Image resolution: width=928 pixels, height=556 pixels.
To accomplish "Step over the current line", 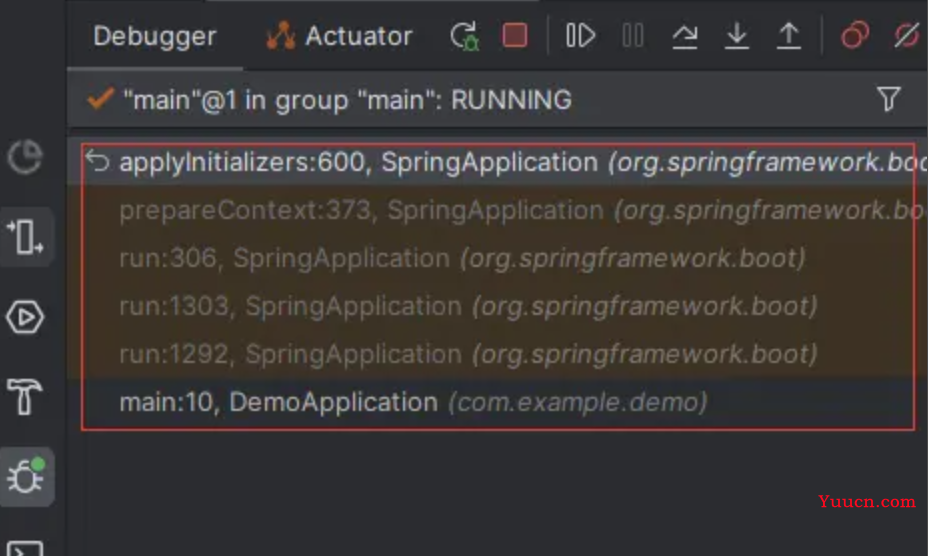I will click(685, 36).
